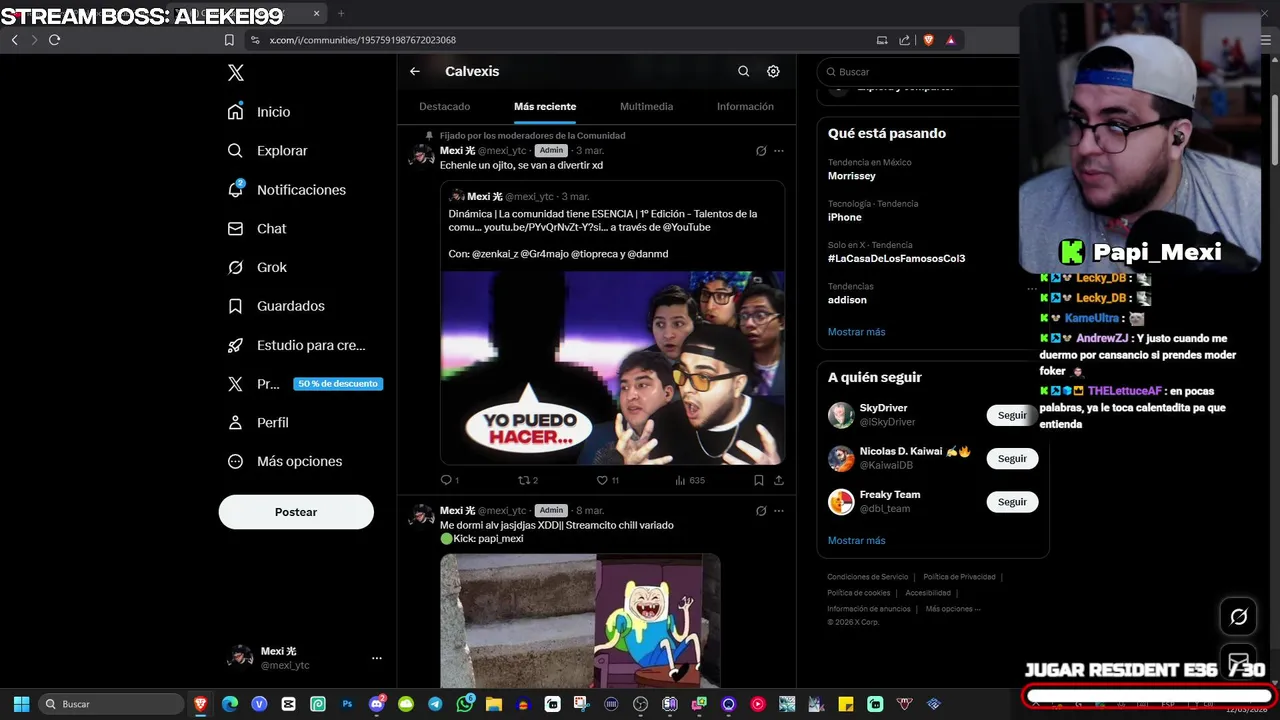Open Calvexis community settings gear
The image size is (1280, 720).
point(773,71)
